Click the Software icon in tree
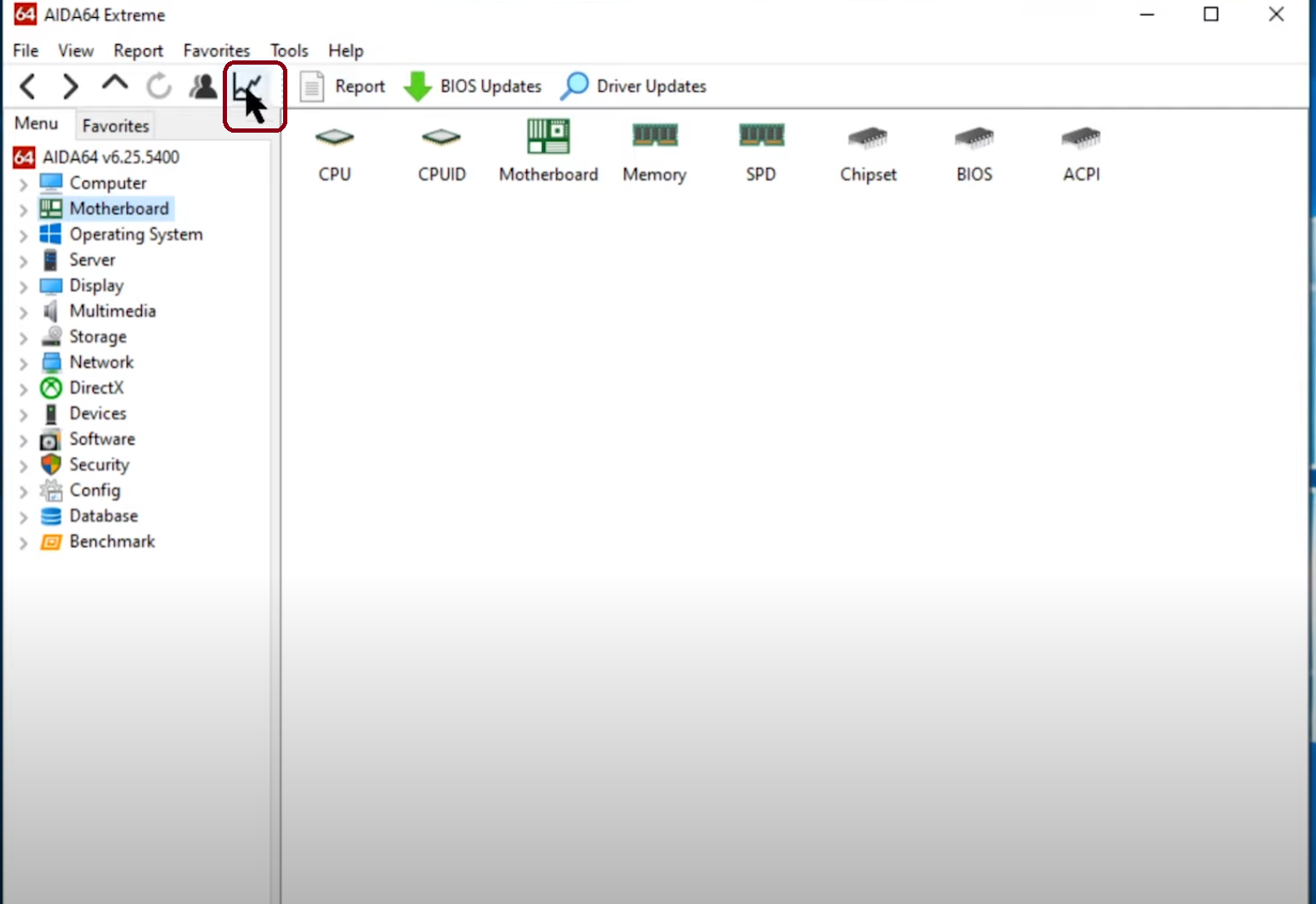Image resolution: width=1316 pixels, height=904 pixels. coord(51,440)
